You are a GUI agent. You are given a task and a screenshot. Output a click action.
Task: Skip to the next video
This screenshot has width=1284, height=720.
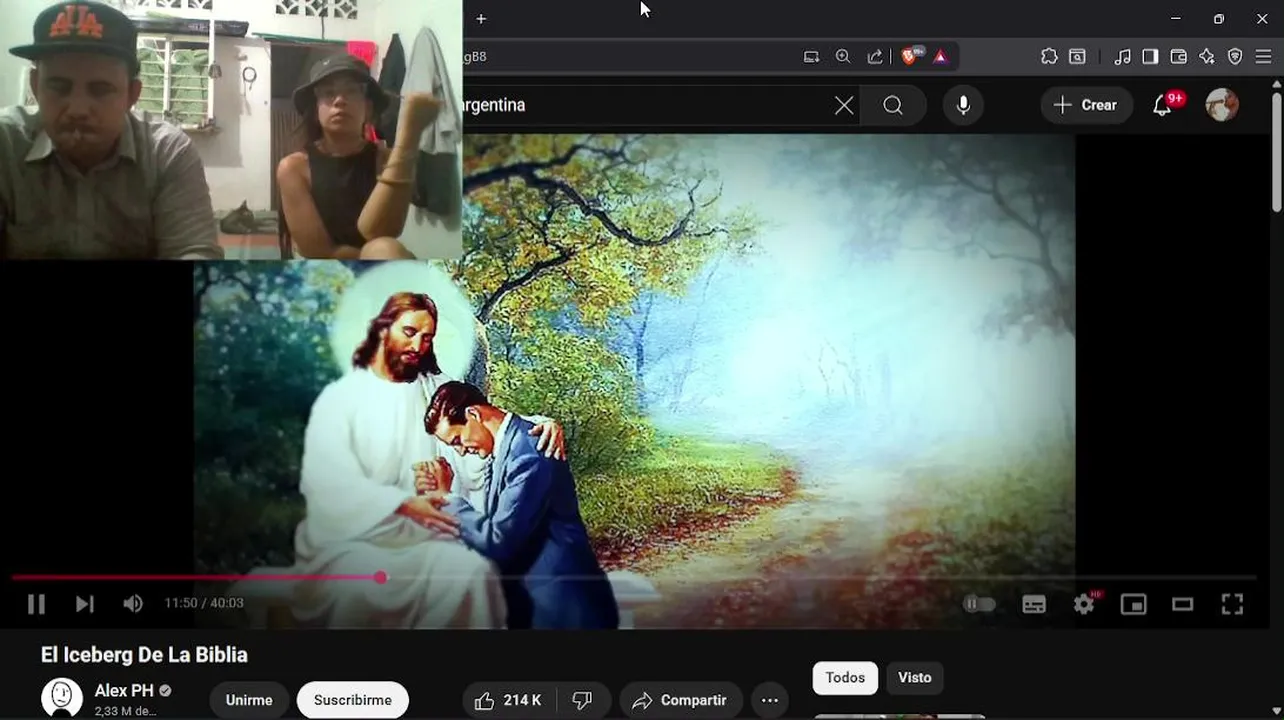pyautogui.click(x=84, y=604)
